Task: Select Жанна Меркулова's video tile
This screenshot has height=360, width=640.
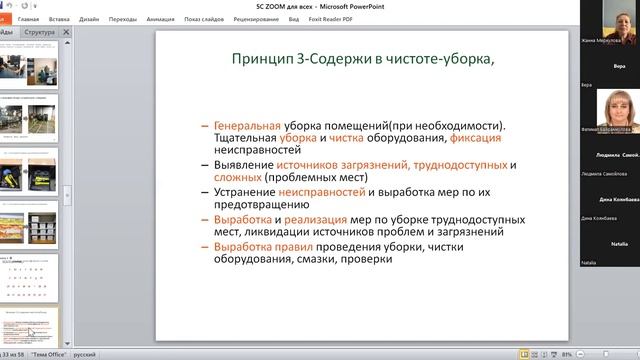Action: coord(610,22)
